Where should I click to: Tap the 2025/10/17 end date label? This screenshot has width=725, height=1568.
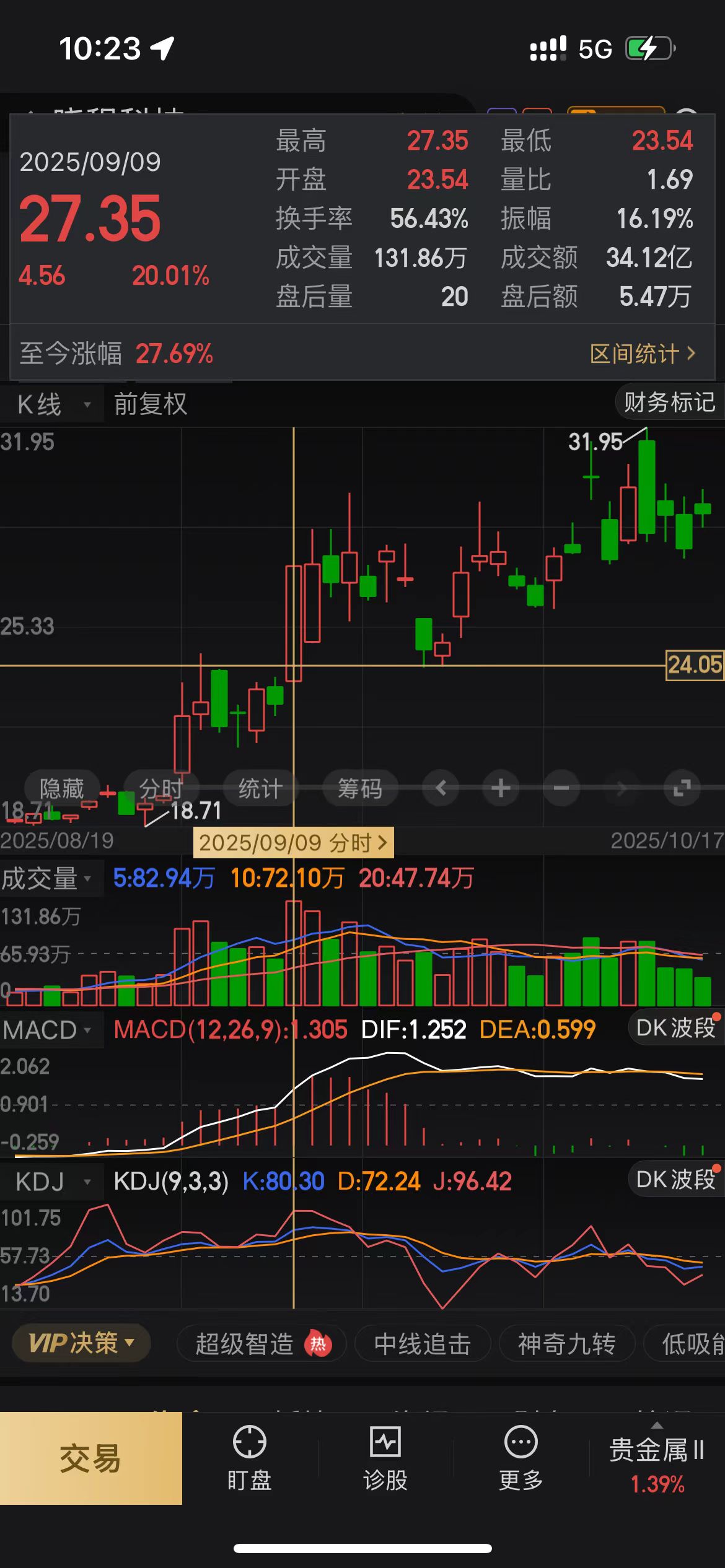(x=667, y=840)
